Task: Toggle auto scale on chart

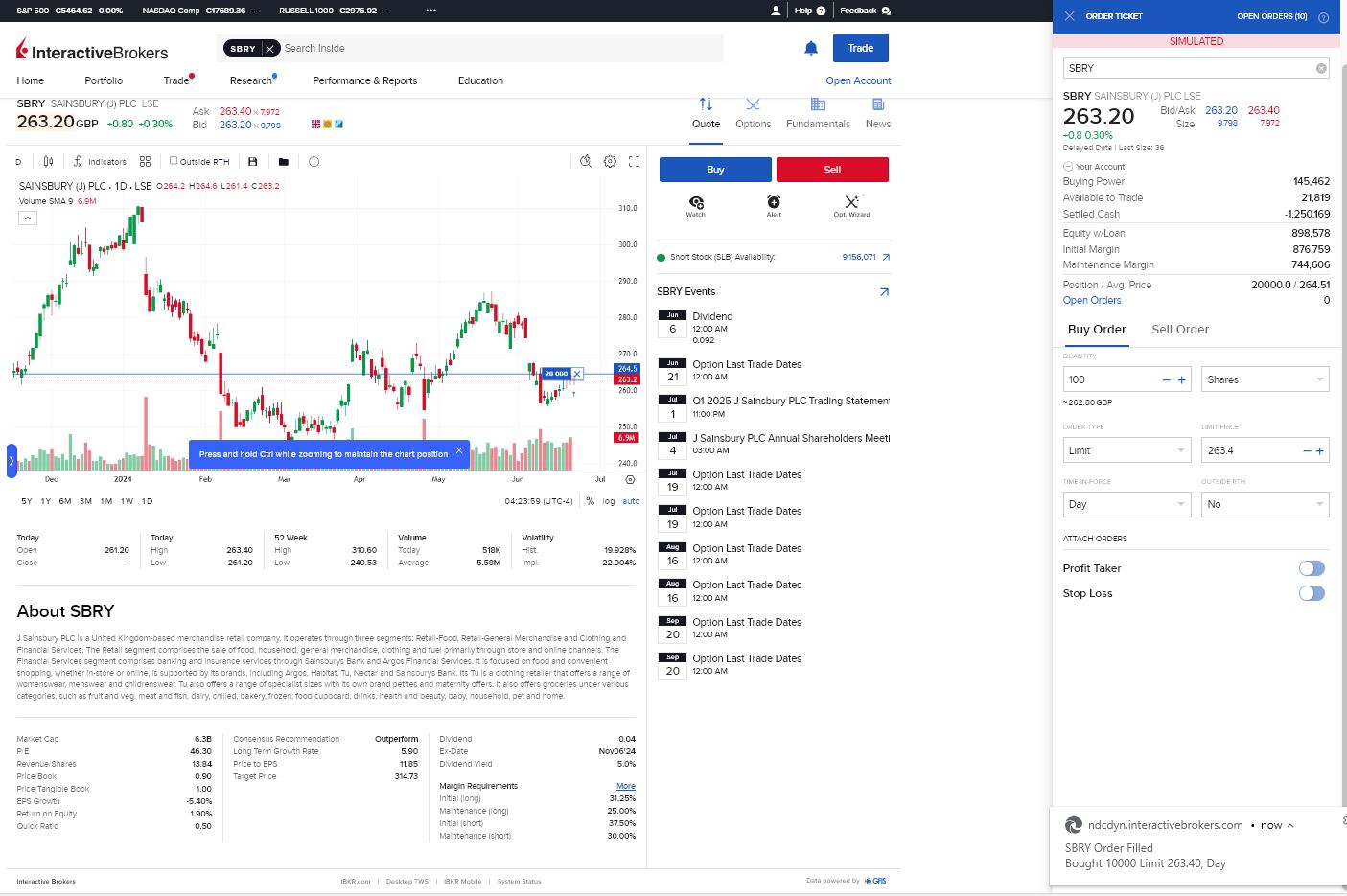Action: click(631, 501)
